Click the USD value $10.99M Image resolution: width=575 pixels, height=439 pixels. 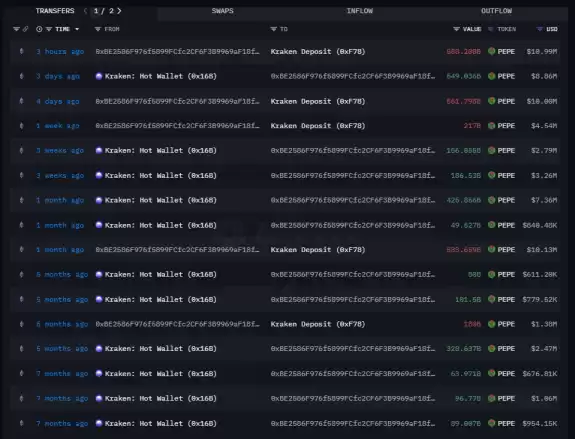click(542, 52)
